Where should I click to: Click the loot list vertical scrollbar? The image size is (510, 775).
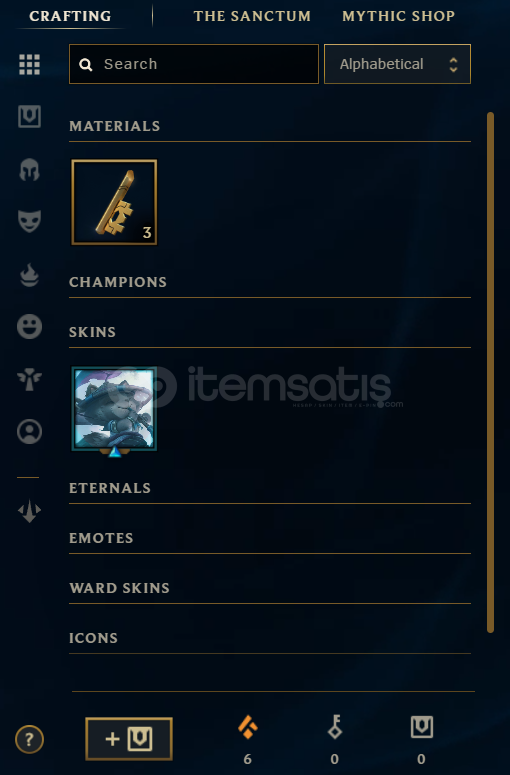point(490,372)
